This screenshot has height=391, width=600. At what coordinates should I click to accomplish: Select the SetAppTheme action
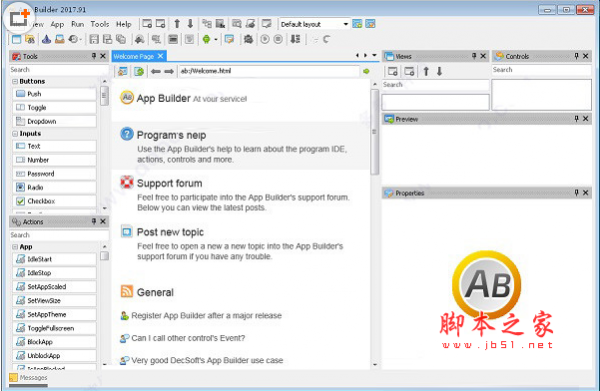pos(54,314)
